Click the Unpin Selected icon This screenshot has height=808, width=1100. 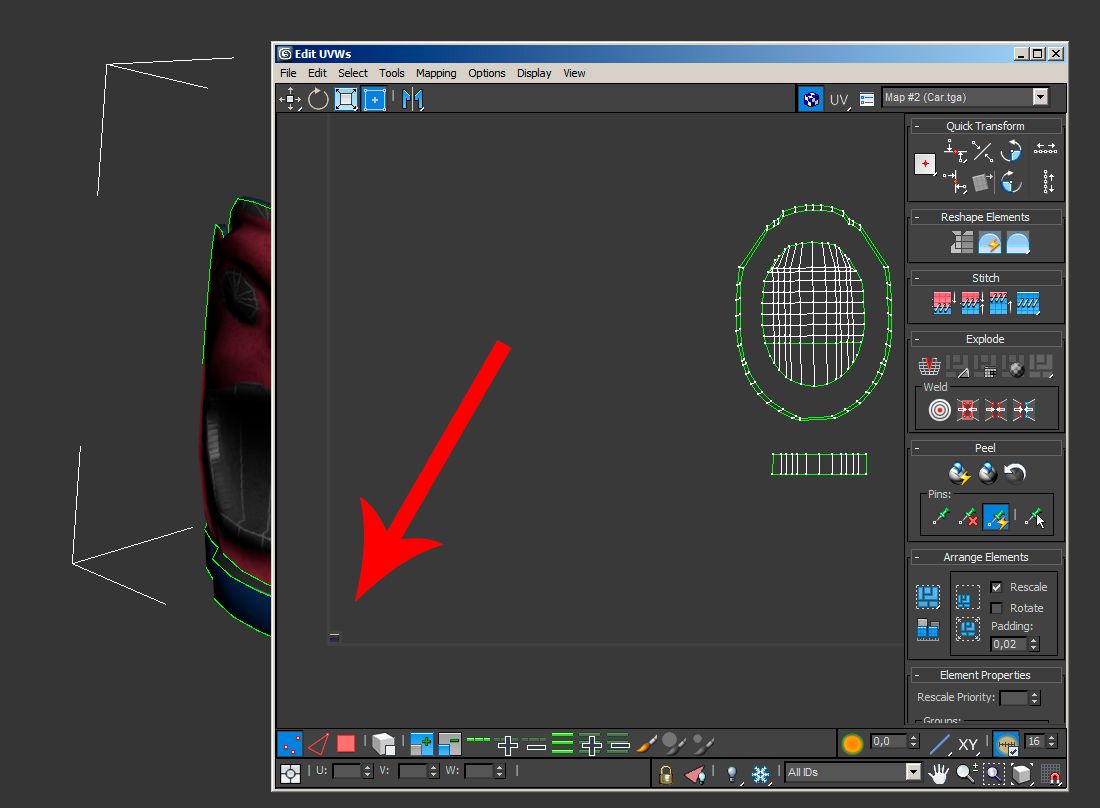[969, 518]
